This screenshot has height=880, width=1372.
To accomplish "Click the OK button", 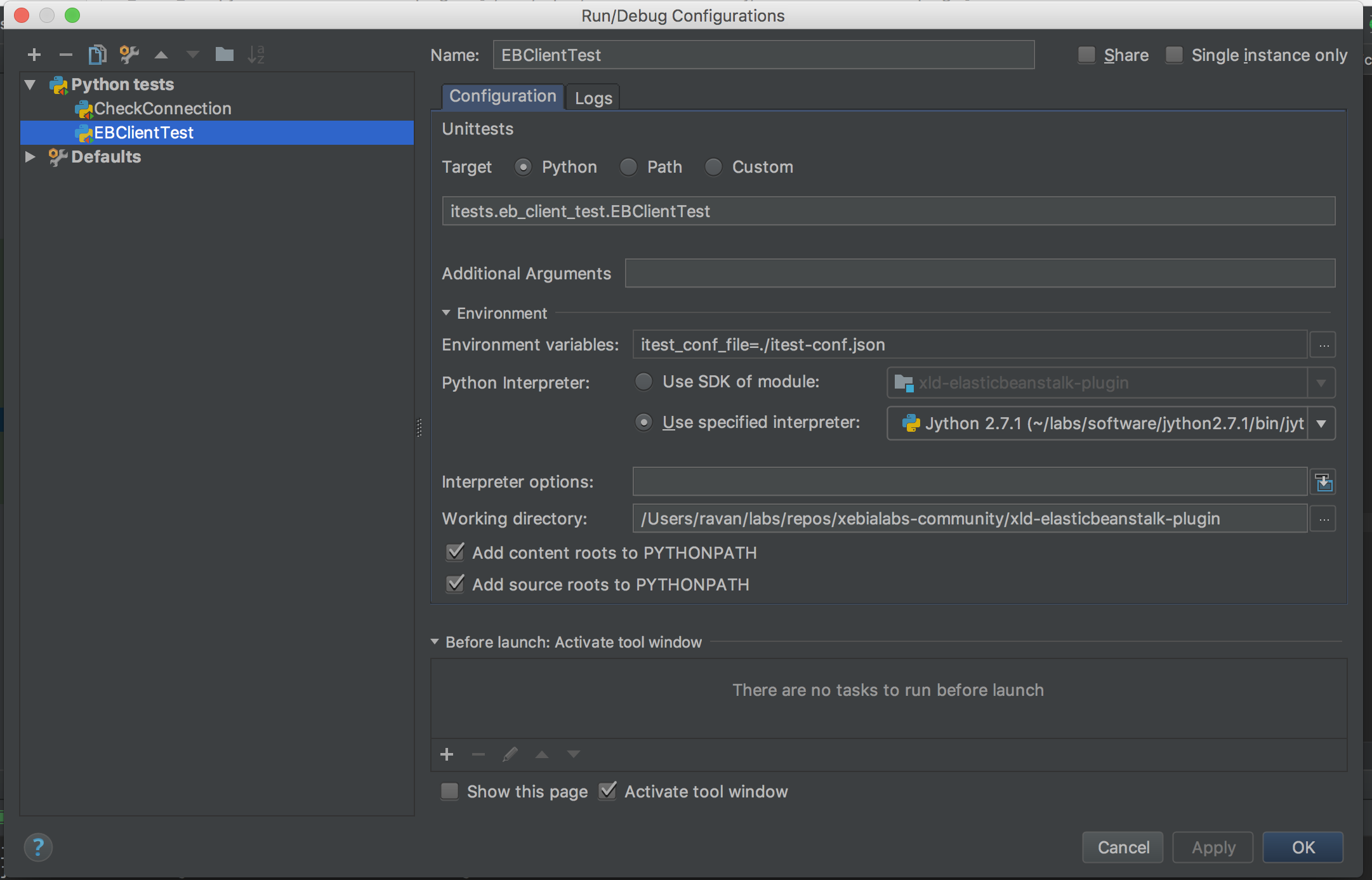I will point(1303,848).
